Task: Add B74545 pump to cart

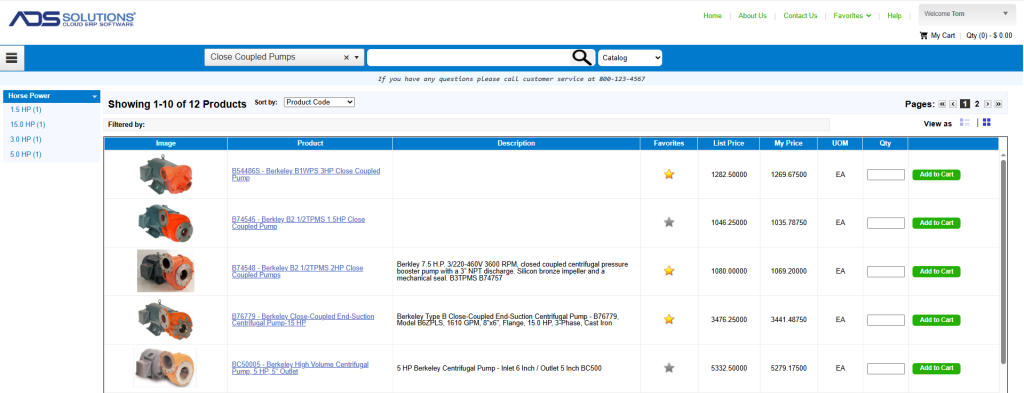Action: (x=936, y=223)
